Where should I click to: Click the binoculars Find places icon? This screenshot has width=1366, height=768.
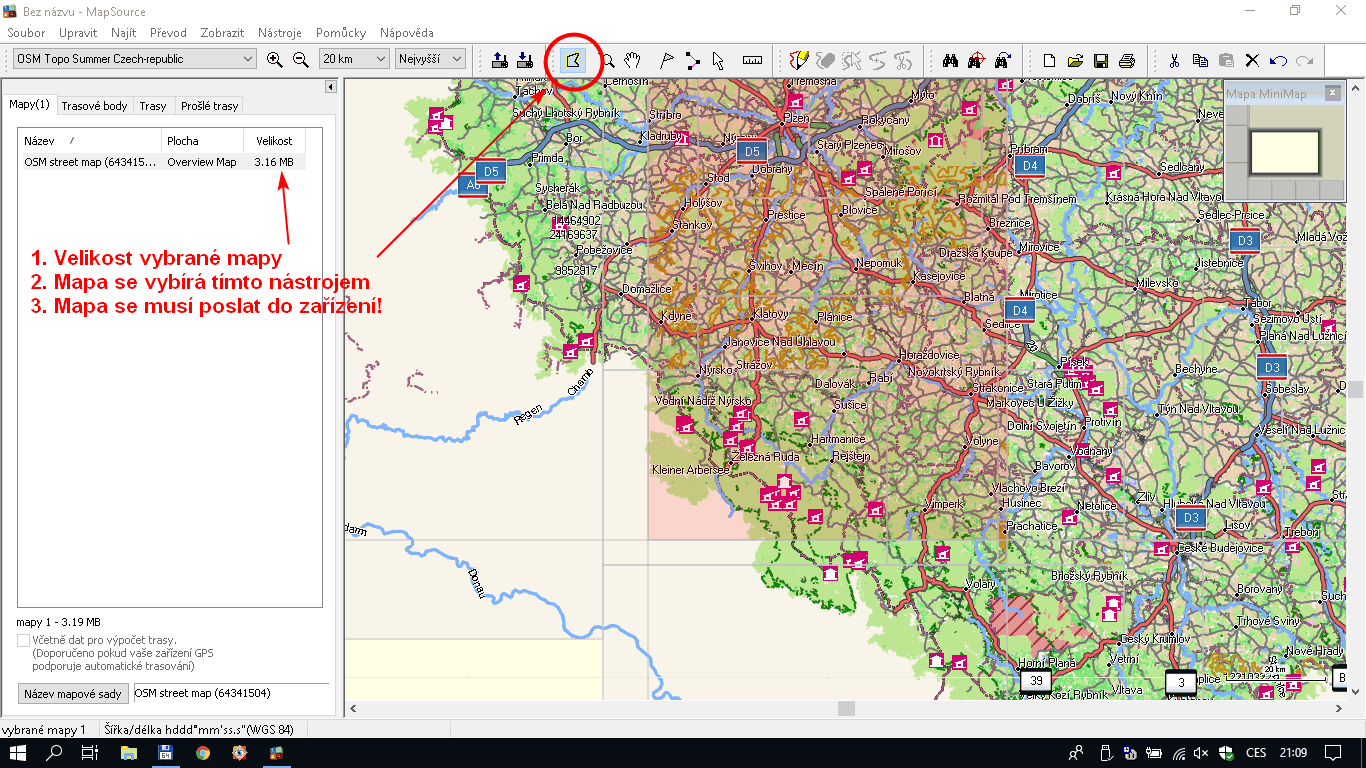coord(951,60)
